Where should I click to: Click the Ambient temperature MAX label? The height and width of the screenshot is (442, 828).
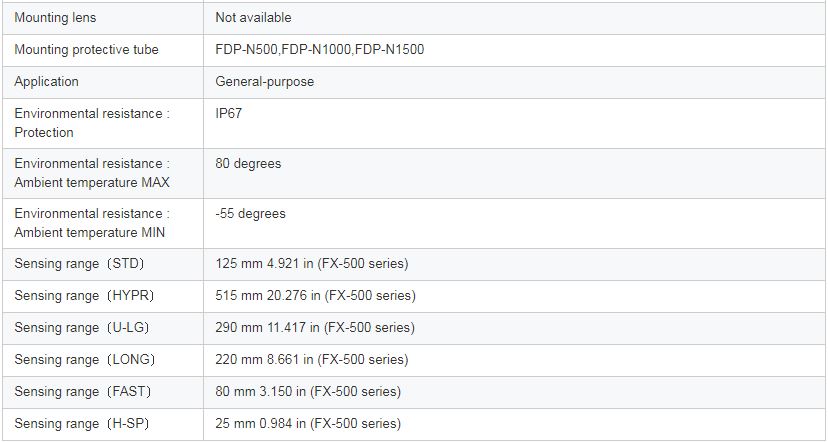click(x=92, y=173)
